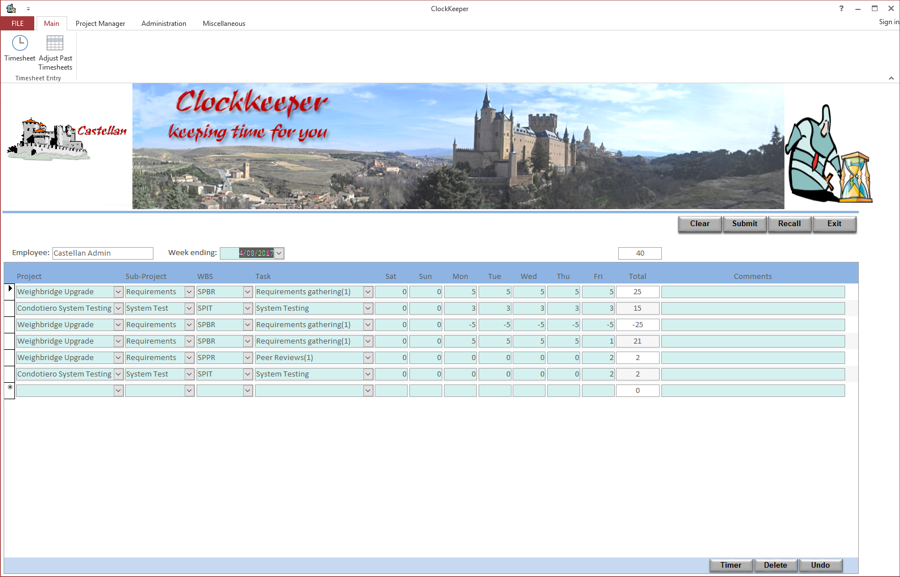Switch to the Main tab

click(x=52, y=24)
